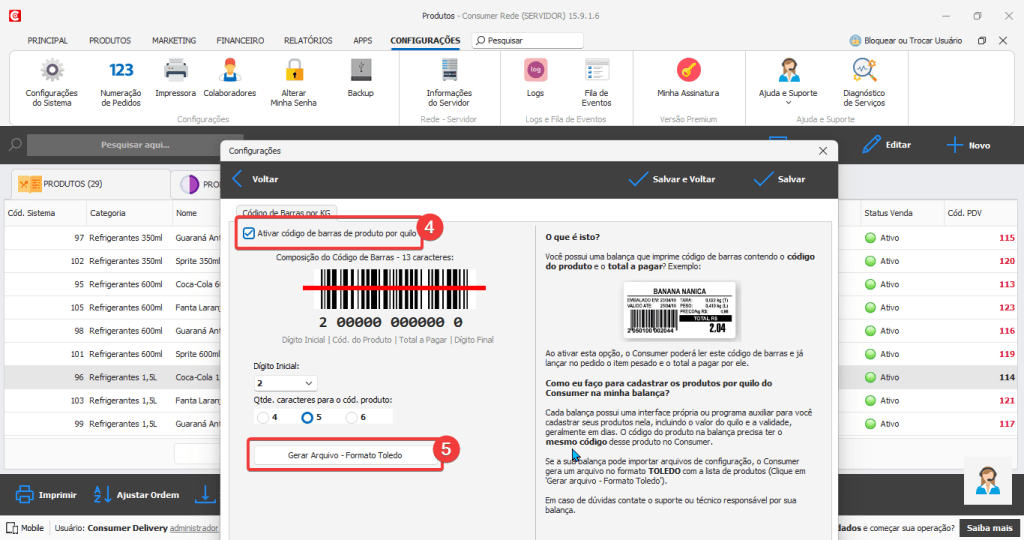
Task: Open the Impressora printer settings
Action: pos(176,73)
